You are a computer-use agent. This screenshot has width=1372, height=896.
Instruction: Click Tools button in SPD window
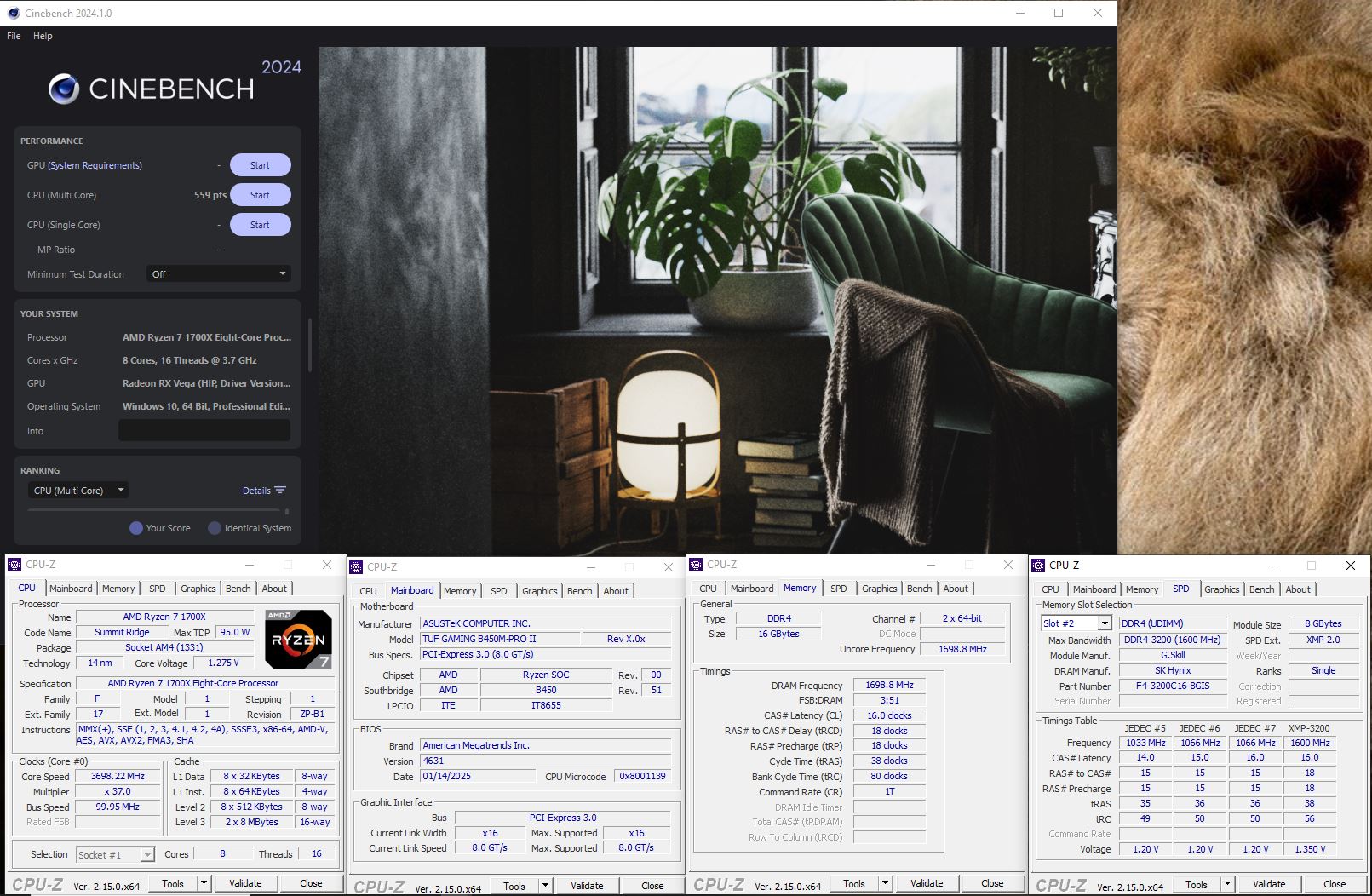coord(1197,884)
